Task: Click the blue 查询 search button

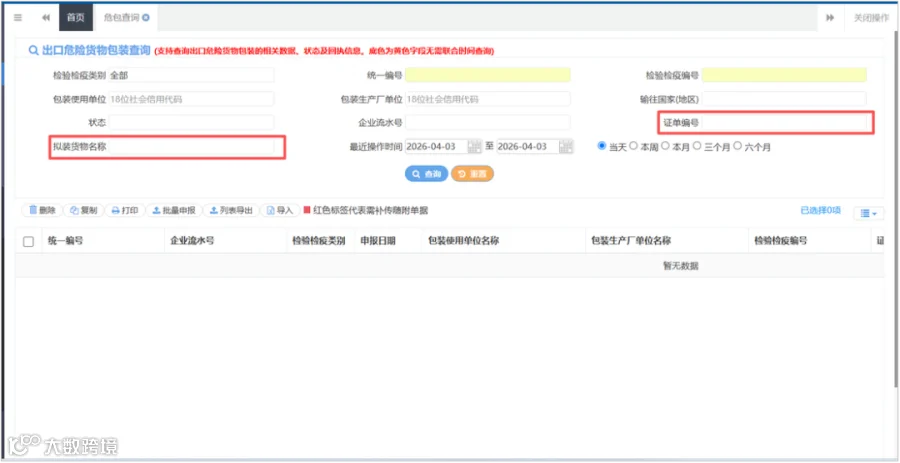Action: click(426, 174)
